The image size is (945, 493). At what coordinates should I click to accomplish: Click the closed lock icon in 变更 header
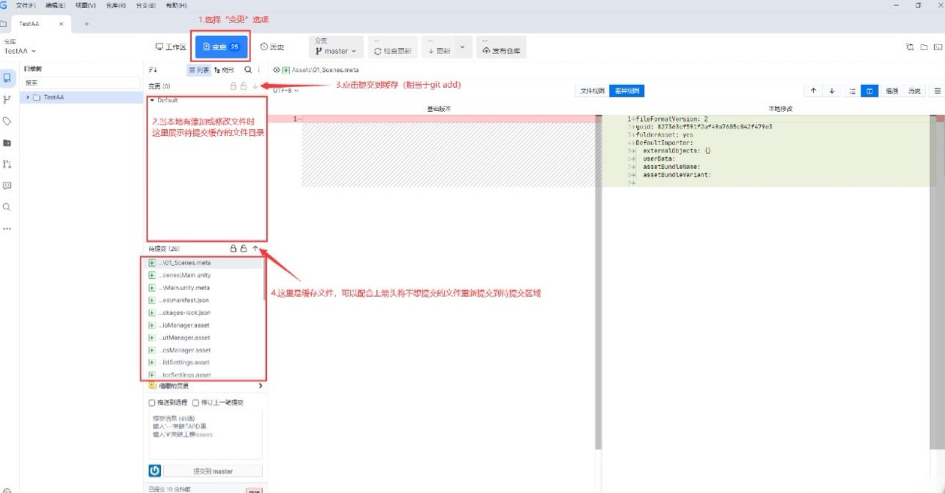233,86
